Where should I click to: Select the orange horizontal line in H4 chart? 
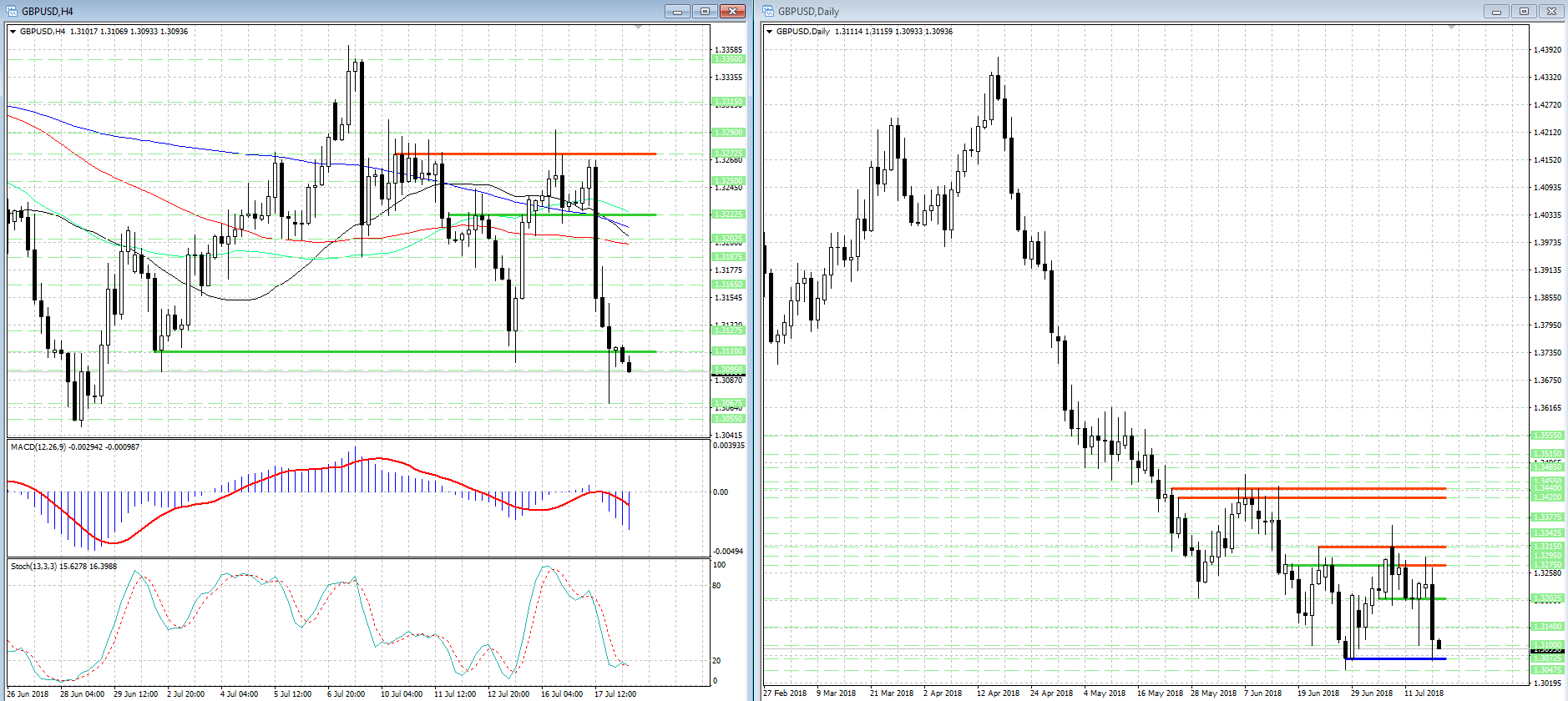(x=525, y=154)
